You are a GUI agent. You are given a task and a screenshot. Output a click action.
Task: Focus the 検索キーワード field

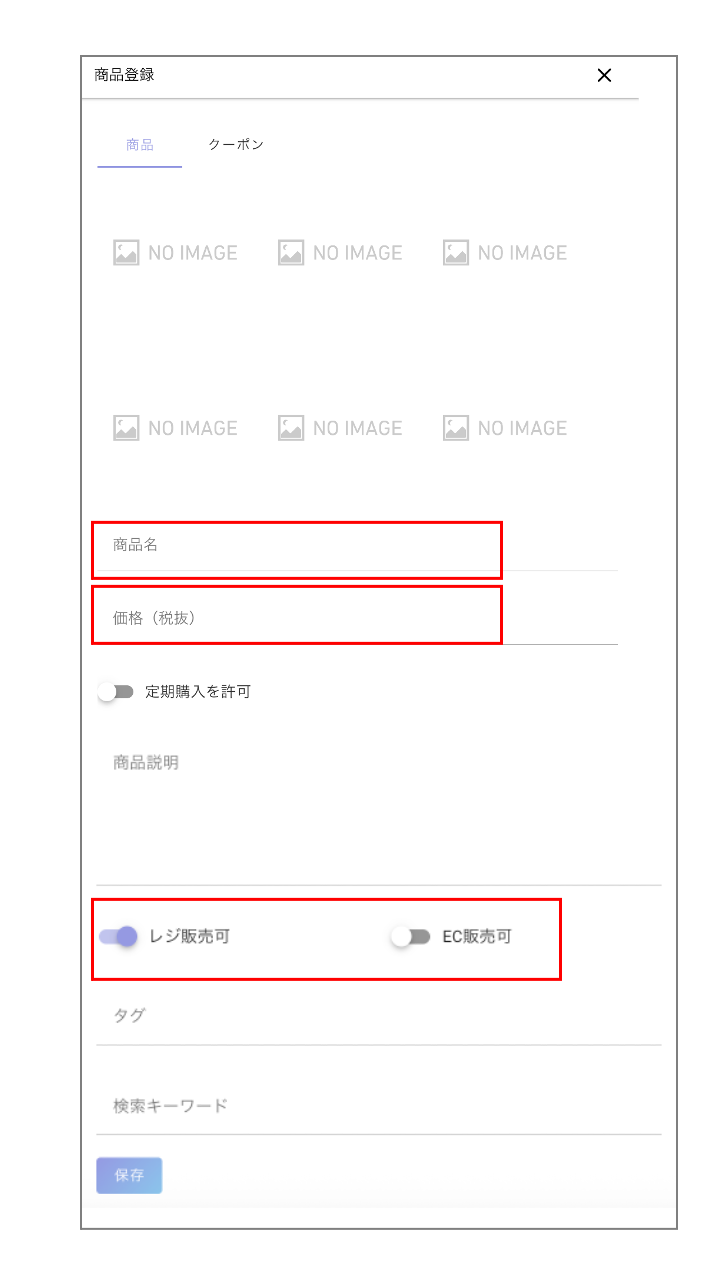378,1106
